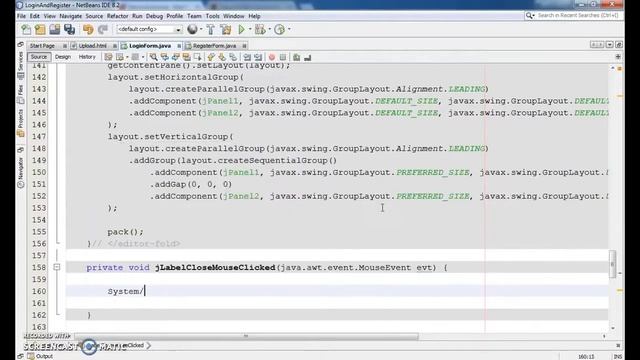Stop macro recording icon
The height and width of the screenshot is (360, 640).
coord(283,57)
